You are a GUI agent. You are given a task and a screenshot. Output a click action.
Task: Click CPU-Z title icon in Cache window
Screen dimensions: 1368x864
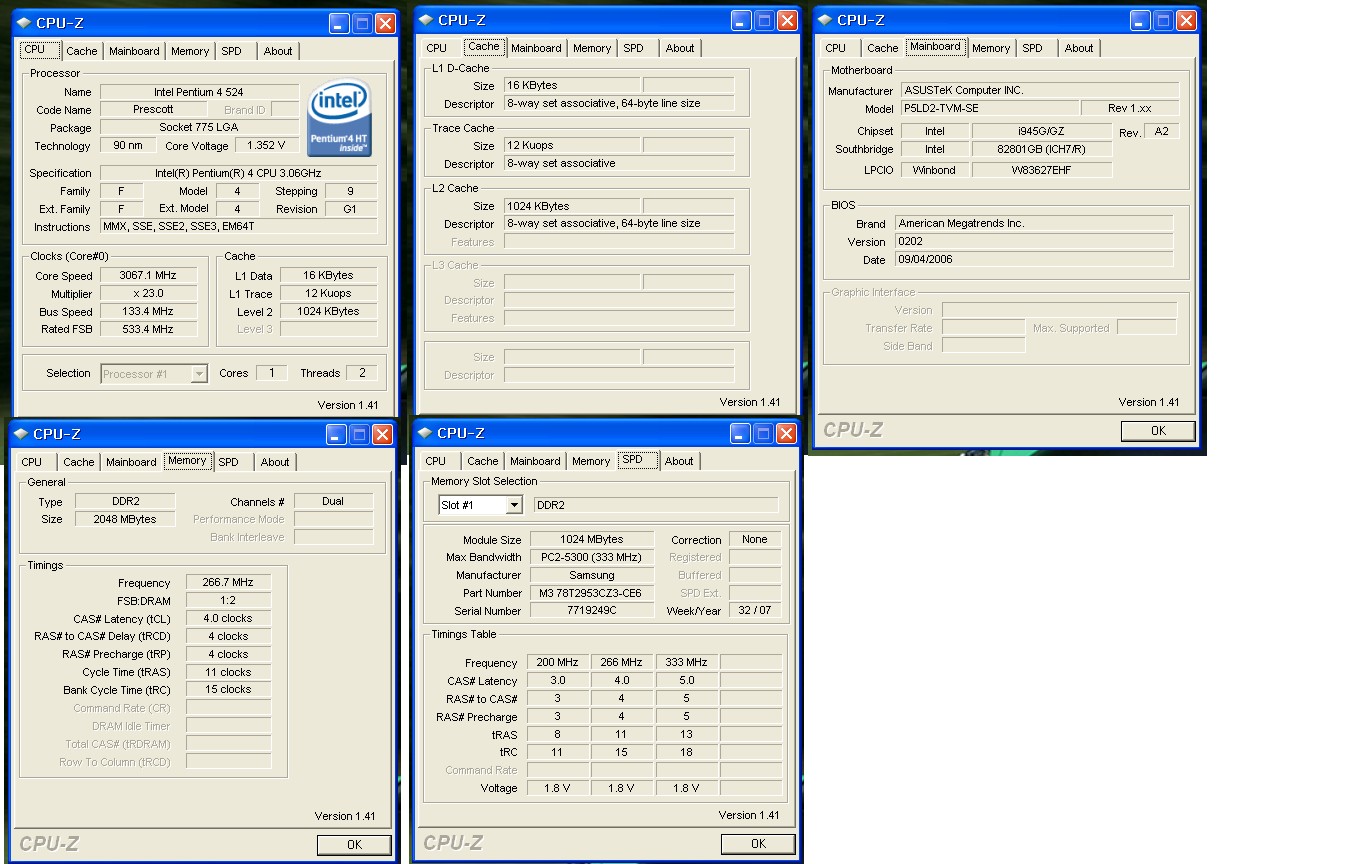(x=425, y=19)
